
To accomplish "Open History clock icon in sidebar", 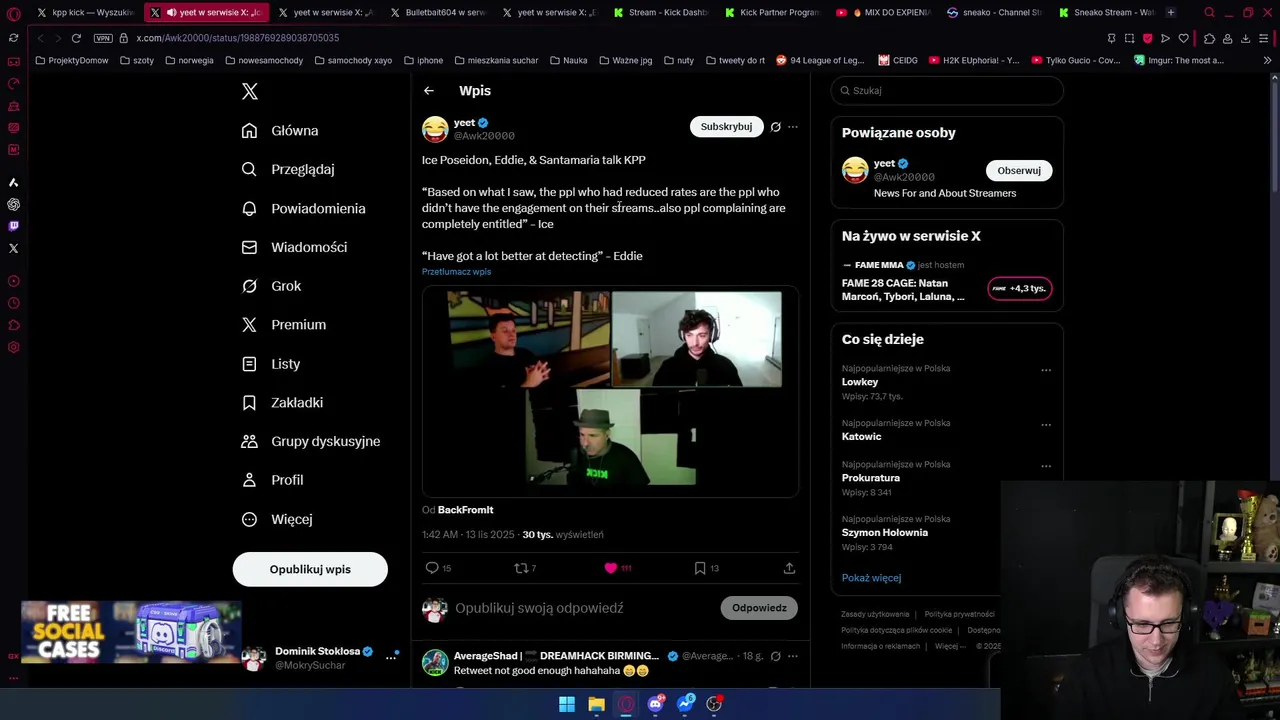I will click(x=13, y=303).
